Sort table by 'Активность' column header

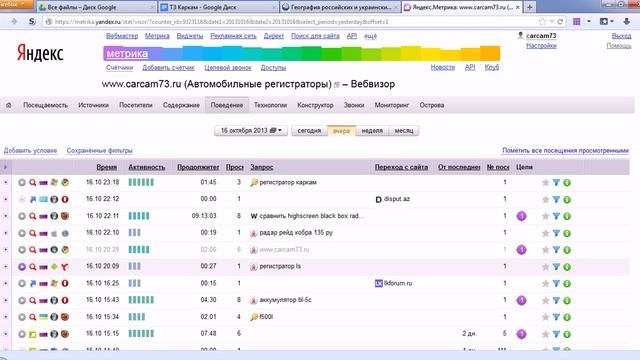pyautogui.click(x=147, y=167)
